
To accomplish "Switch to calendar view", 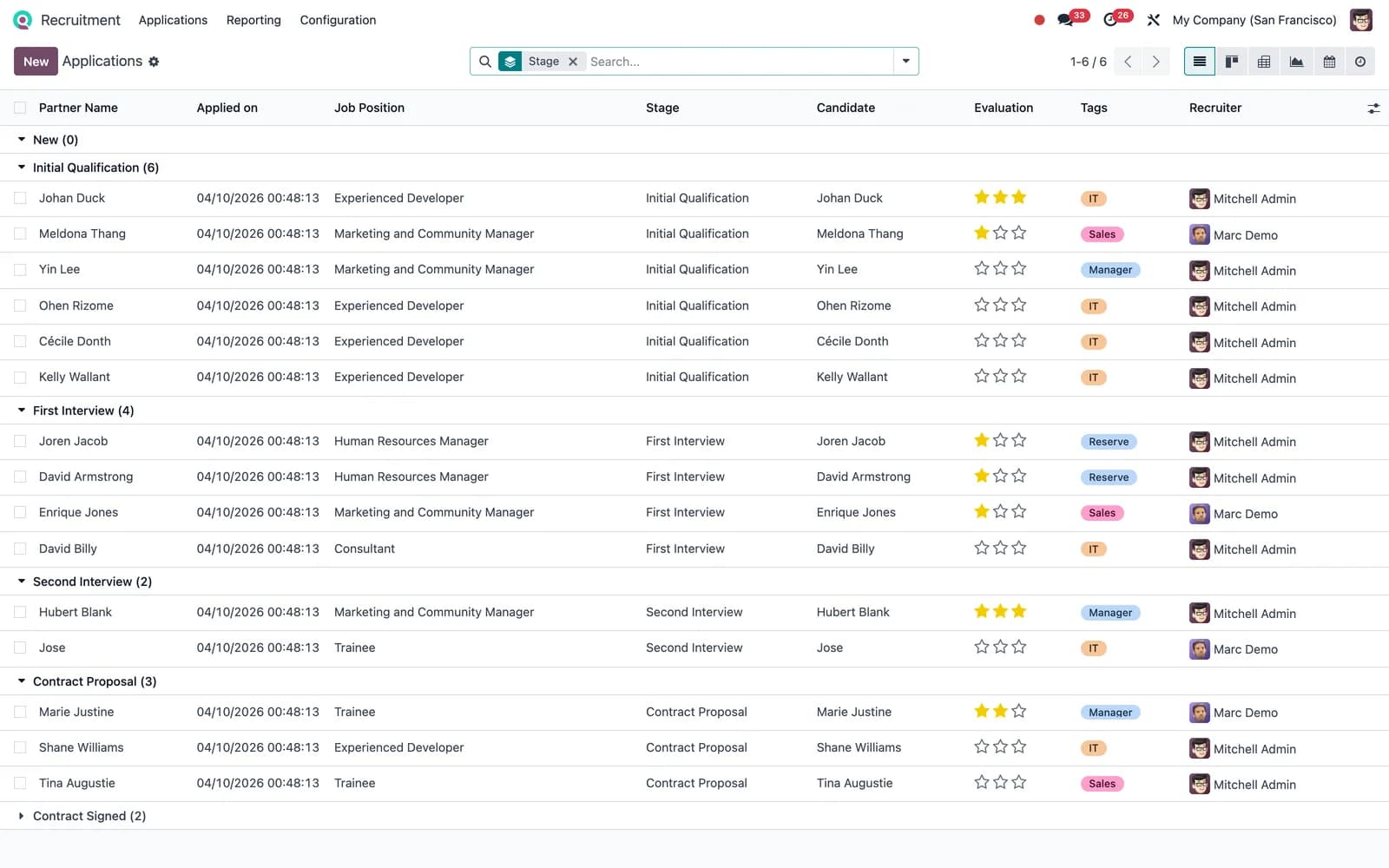I will point(1329,62).
